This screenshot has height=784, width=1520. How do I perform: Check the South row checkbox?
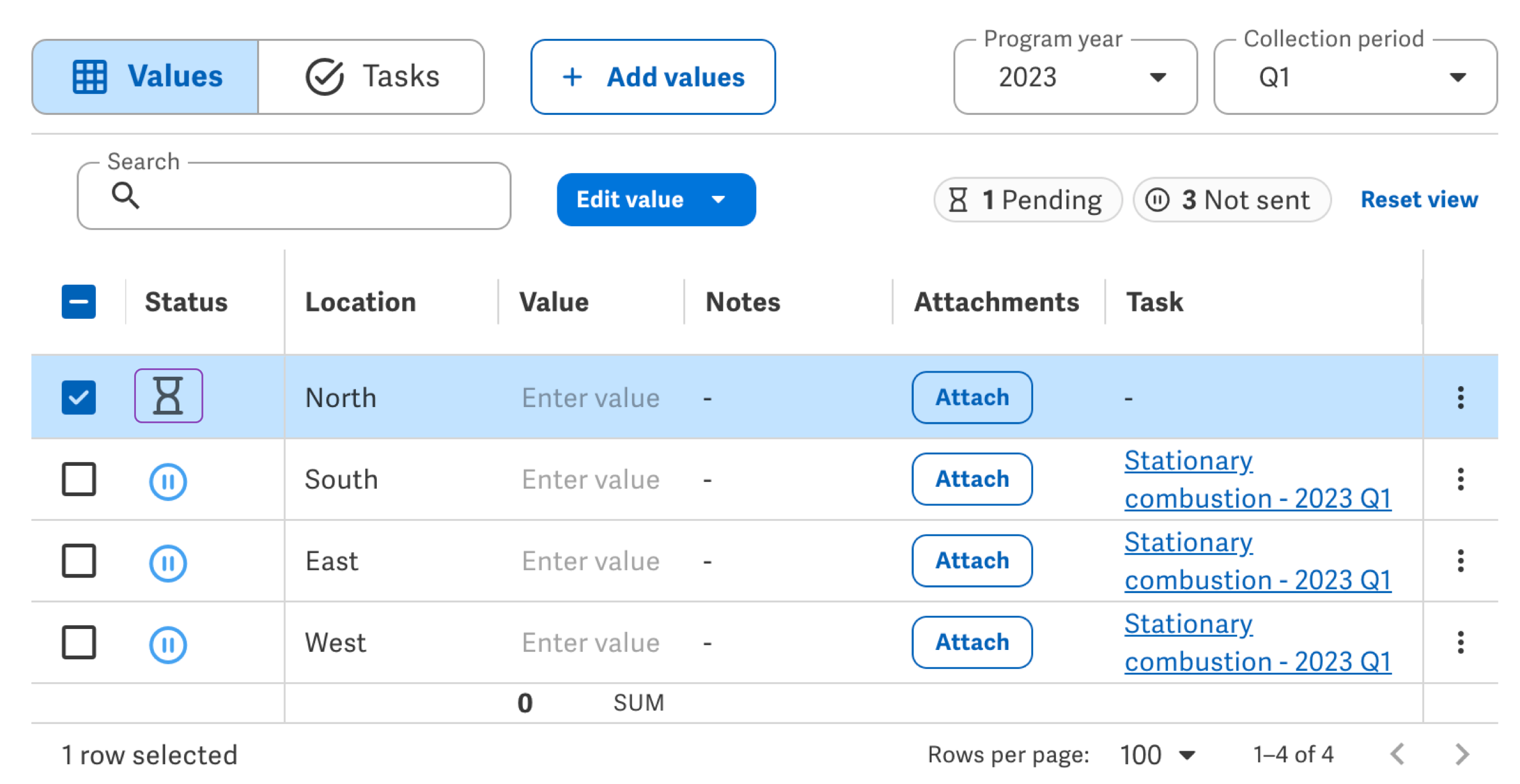78,479
